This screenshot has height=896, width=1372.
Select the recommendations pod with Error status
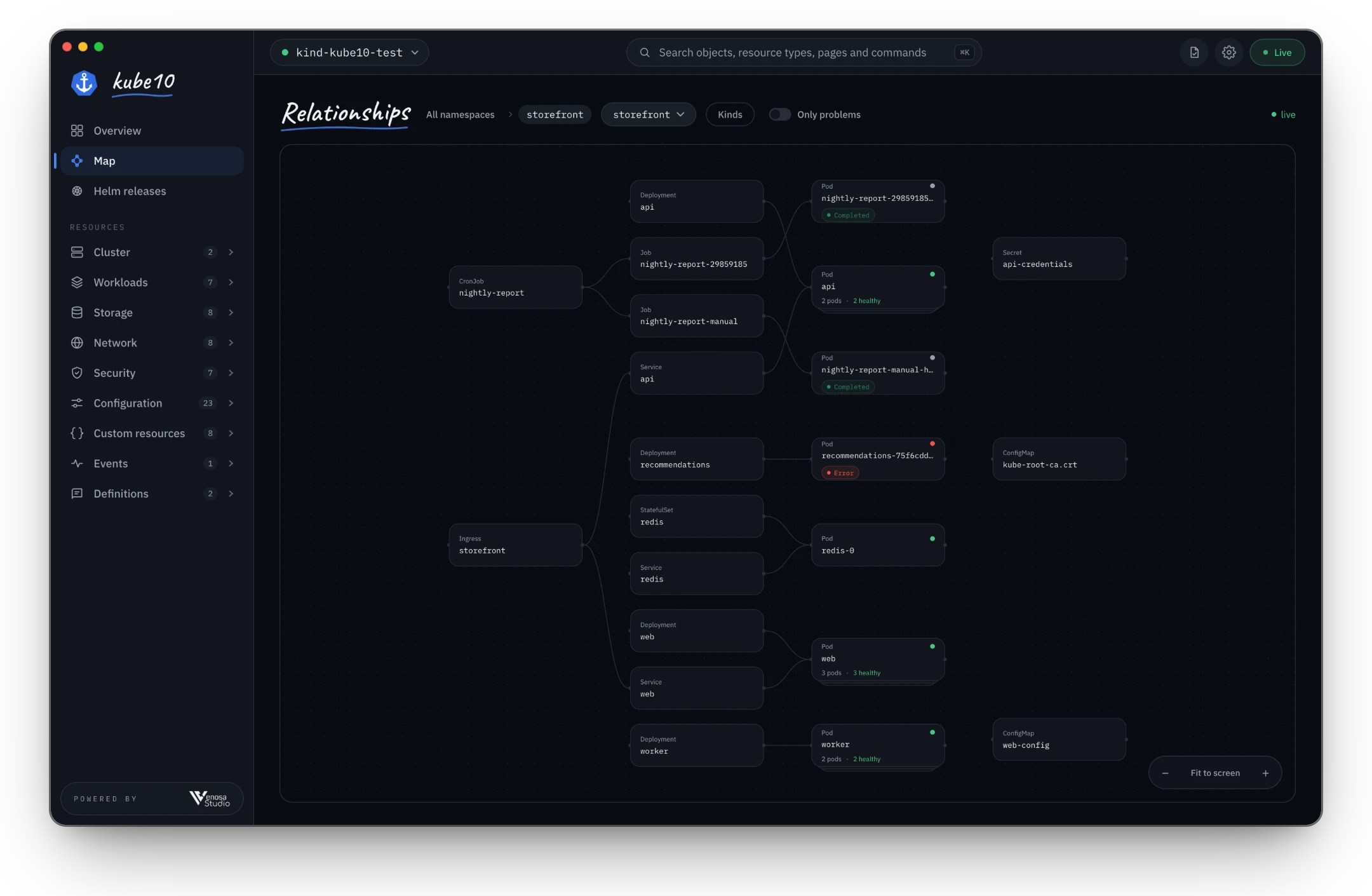pyautogui.click(x=878, y=459)
